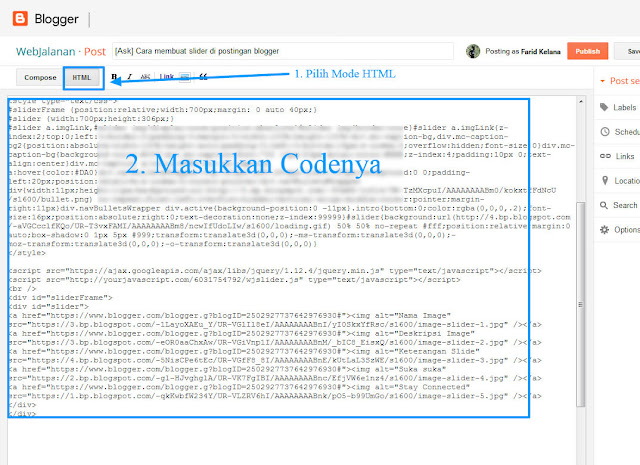
Task: Click the editor scrollbar up arrow
Action: click(x=581, y=101)
